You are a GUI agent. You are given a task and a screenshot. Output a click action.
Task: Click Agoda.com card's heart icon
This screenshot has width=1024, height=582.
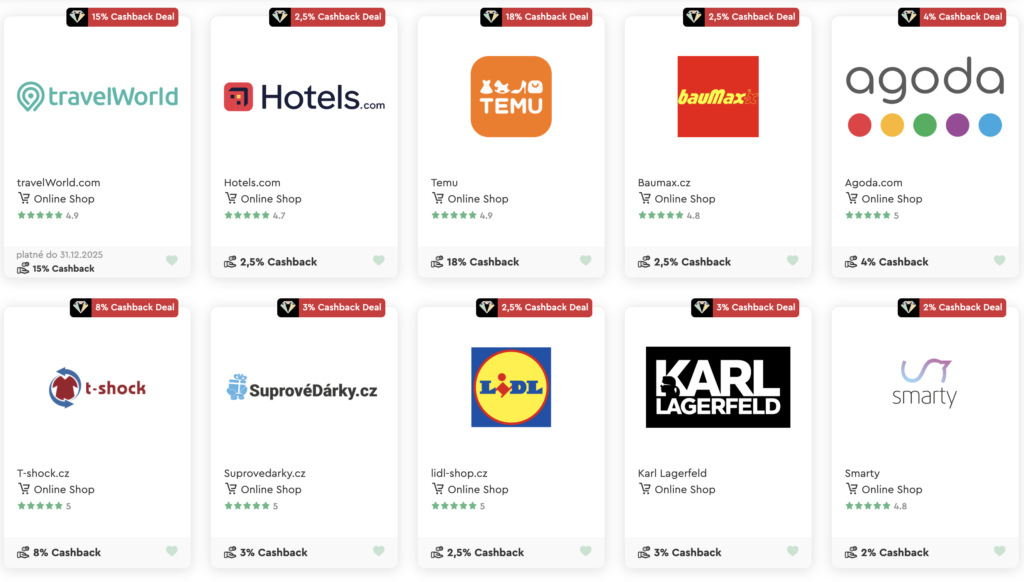pos(1000,260)
